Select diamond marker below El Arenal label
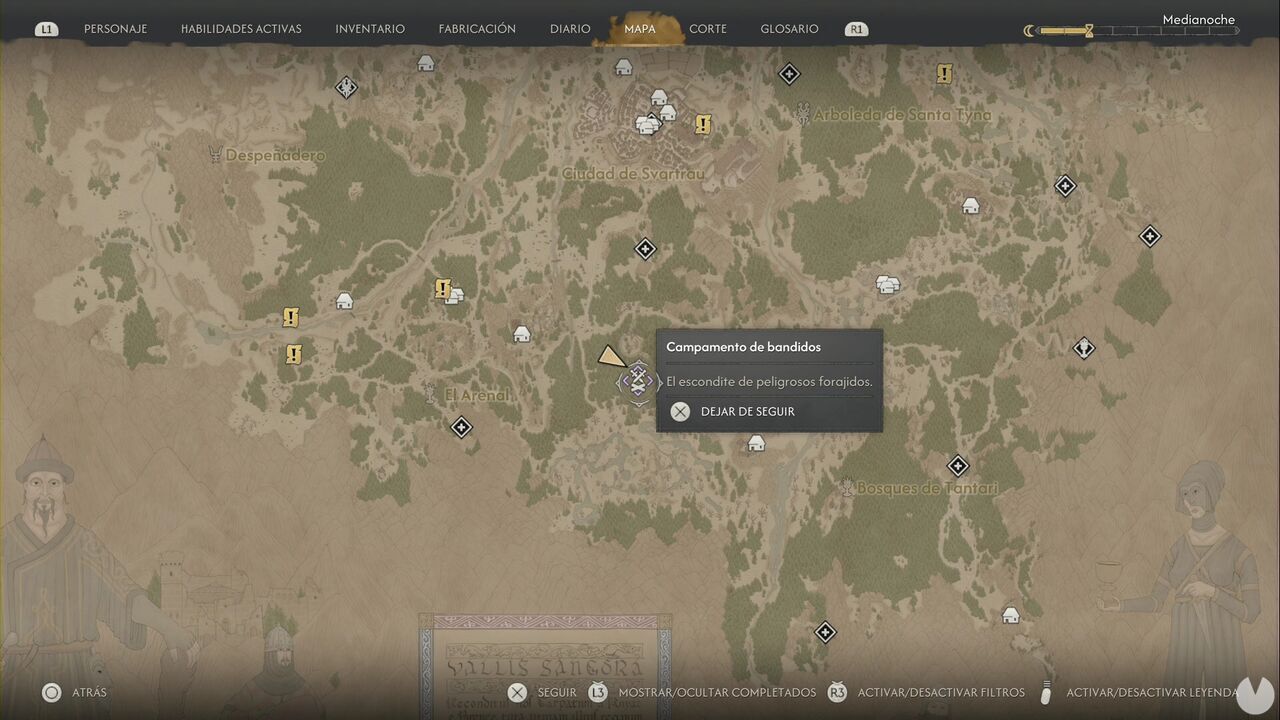Image resolution: width=1280 pixels, height=720 pixels. [460, 427]
